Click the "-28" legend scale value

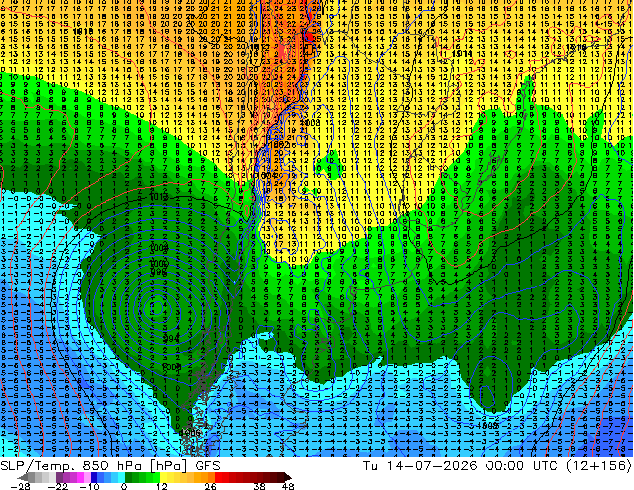click(x=20, y=486)
